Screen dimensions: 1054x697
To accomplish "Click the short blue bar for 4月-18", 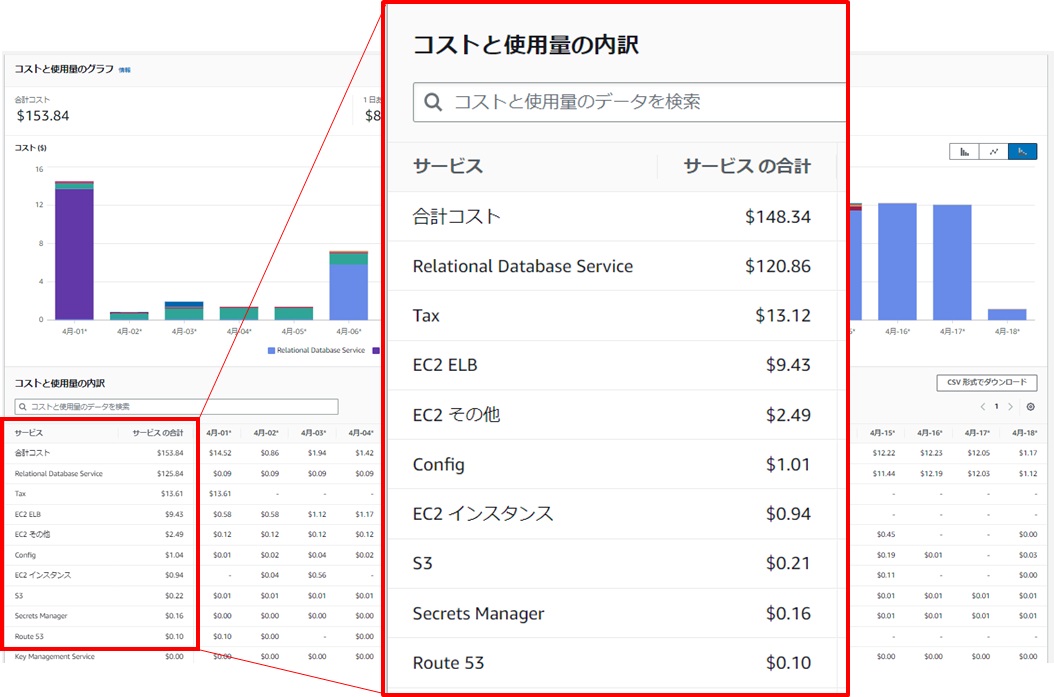I will click(x=1007, y=314).
